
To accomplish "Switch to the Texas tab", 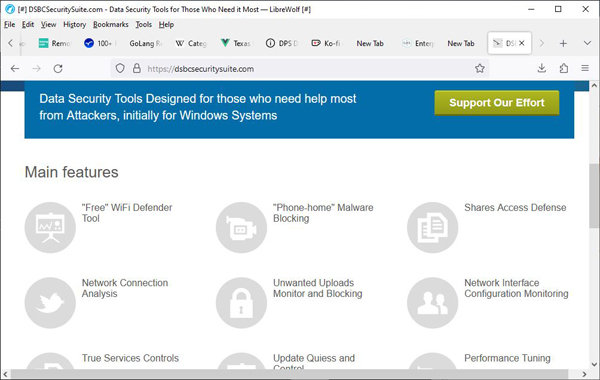I will (236, 43).
